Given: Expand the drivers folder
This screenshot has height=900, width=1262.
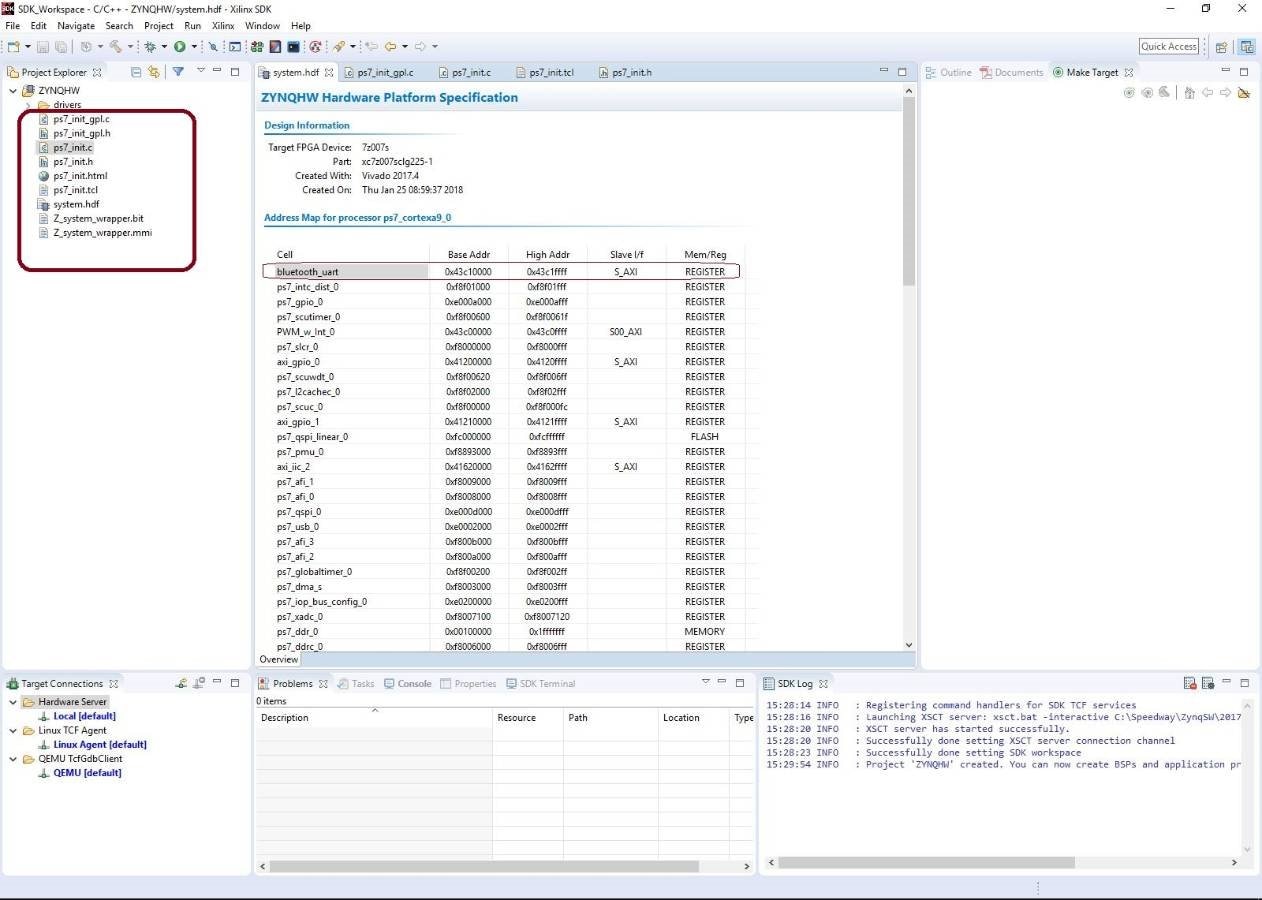Looking at the screenshot, I should click(x=28, y=105).
